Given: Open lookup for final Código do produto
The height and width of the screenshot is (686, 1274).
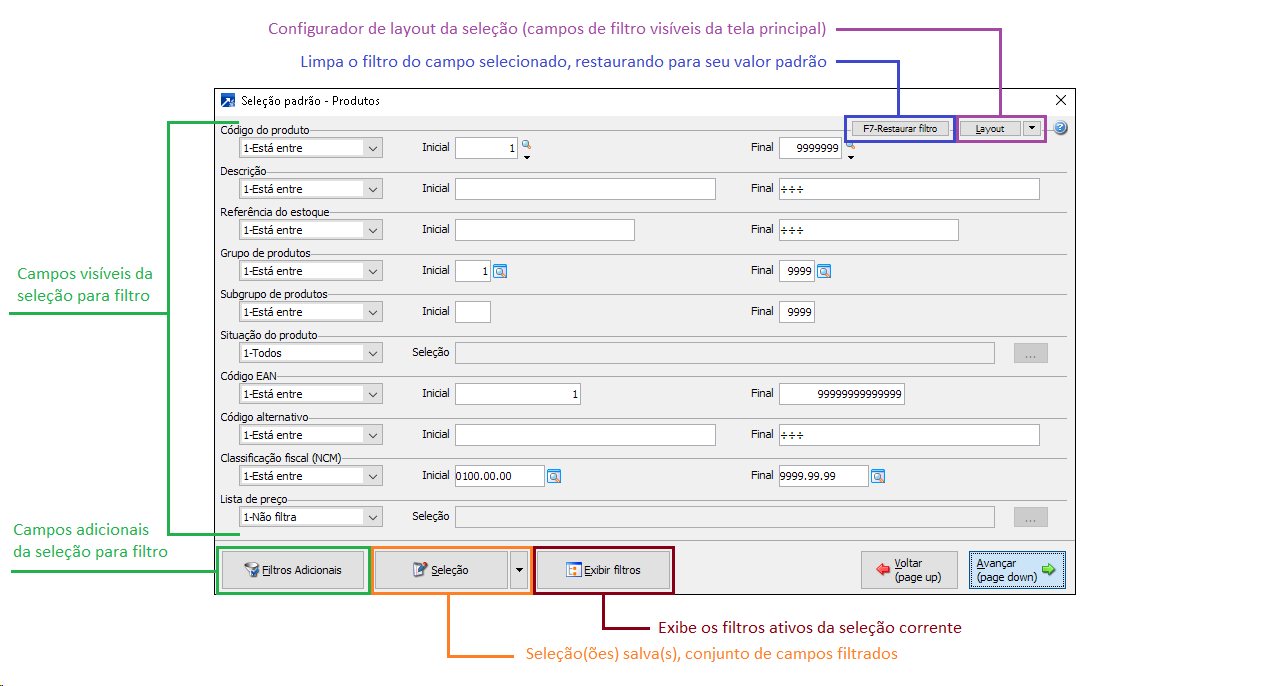Looking at the screenshot, I should 850,145.
